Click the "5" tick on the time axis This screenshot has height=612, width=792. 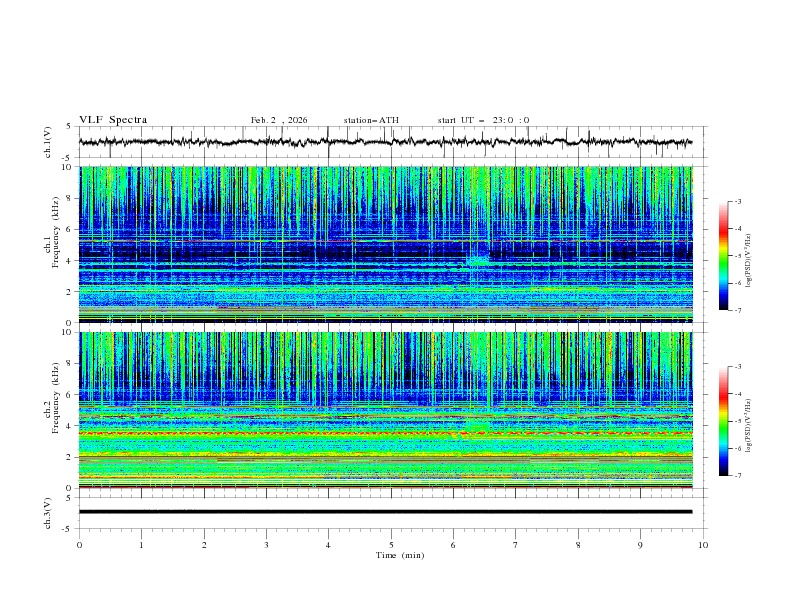(391, 545)
